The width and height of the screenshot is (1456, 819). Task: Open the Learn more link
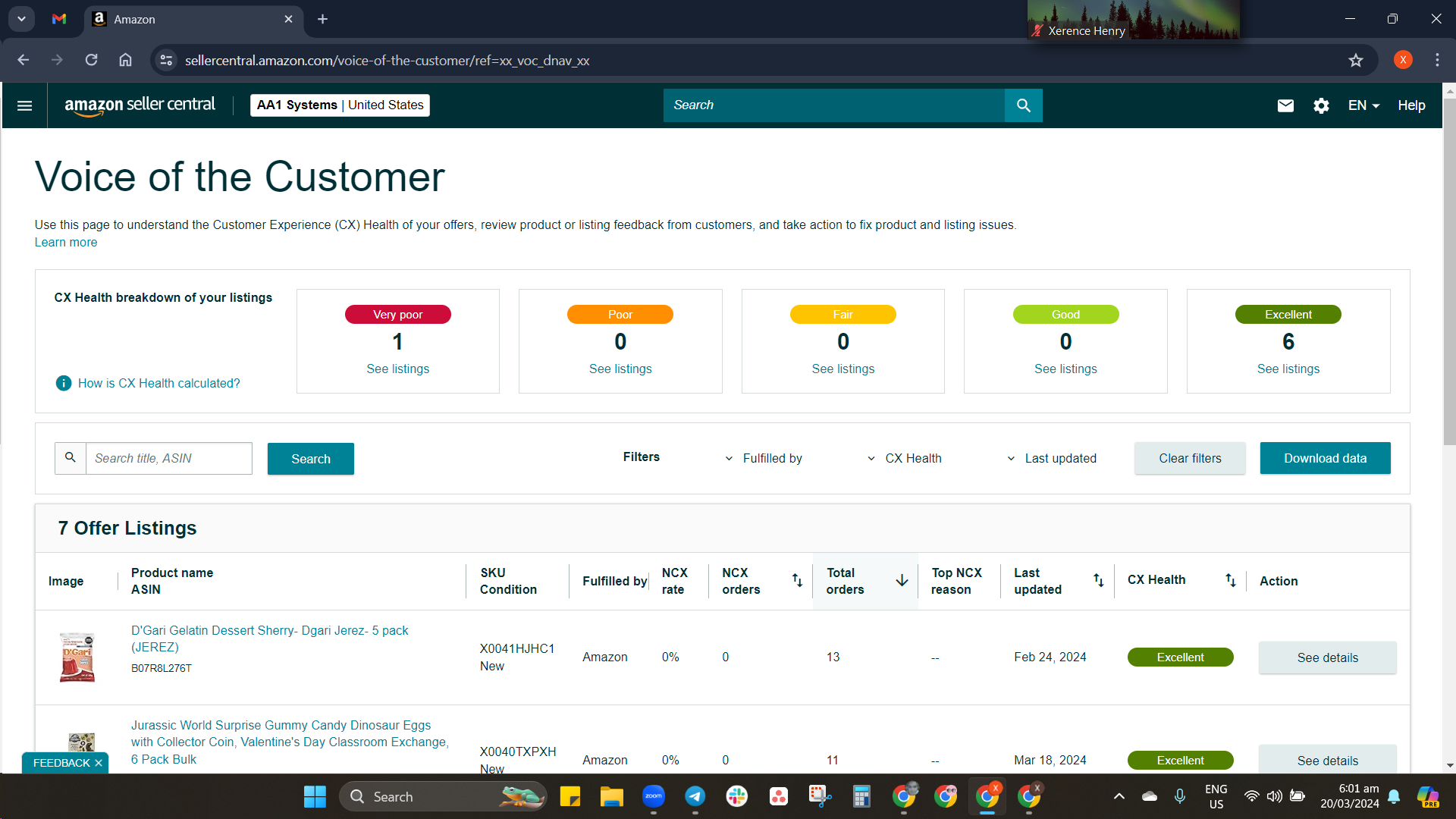click(66, 243)
